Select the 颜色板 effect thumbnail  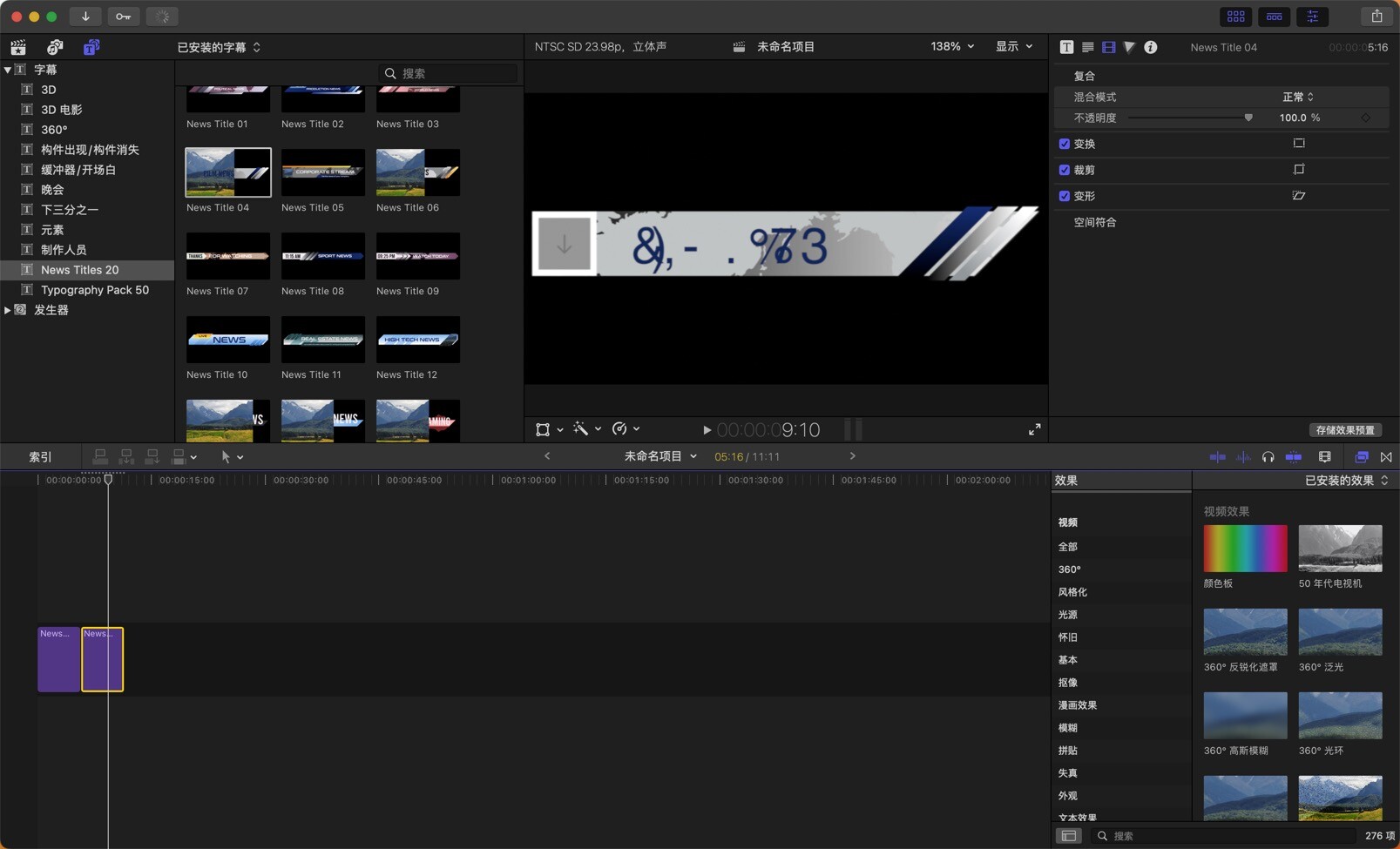tap(1245, 549)
